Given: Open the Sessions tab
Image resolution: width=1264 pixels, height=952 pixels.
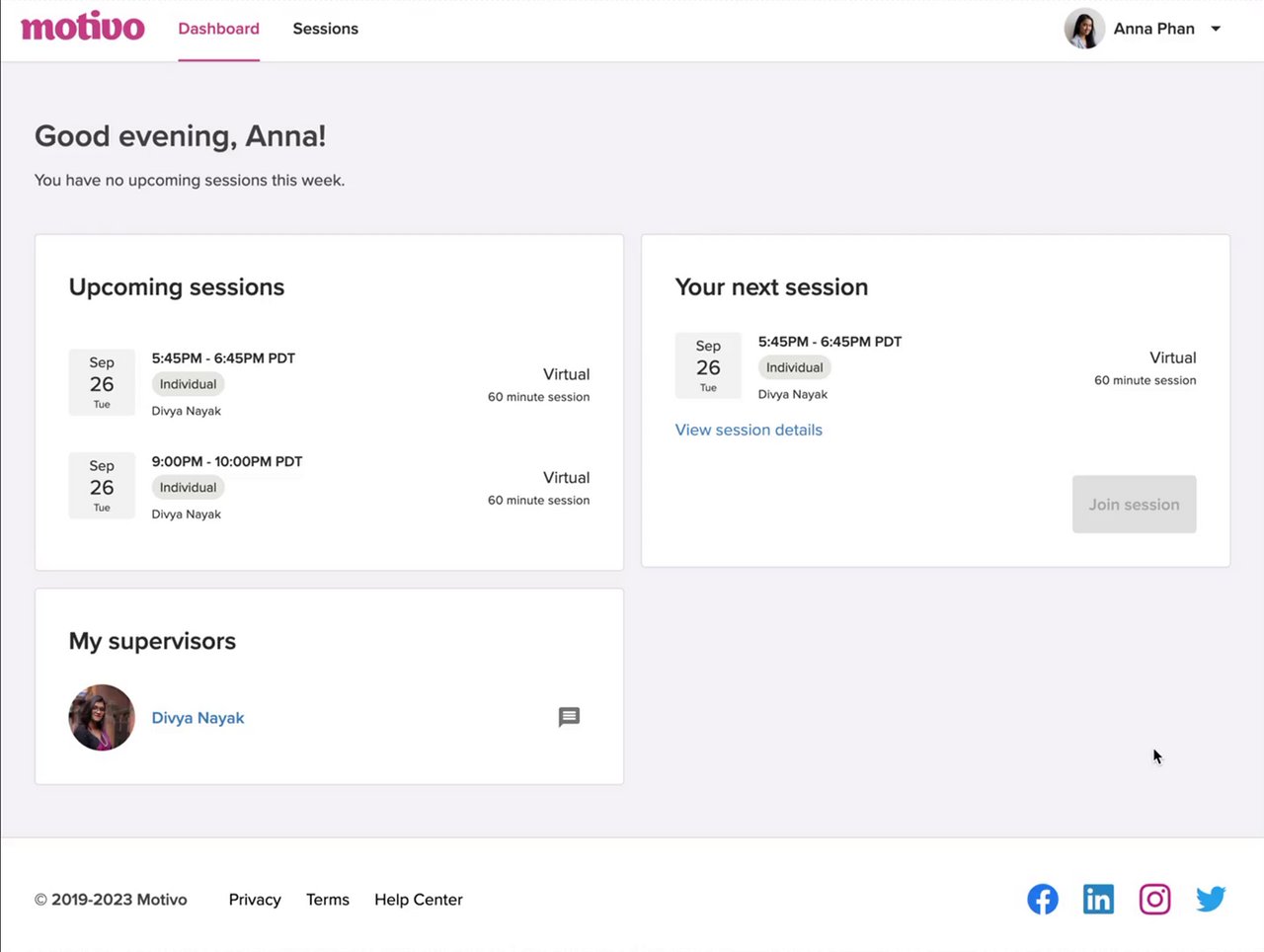Looking at the screenshot, I should tap(325, 29).
